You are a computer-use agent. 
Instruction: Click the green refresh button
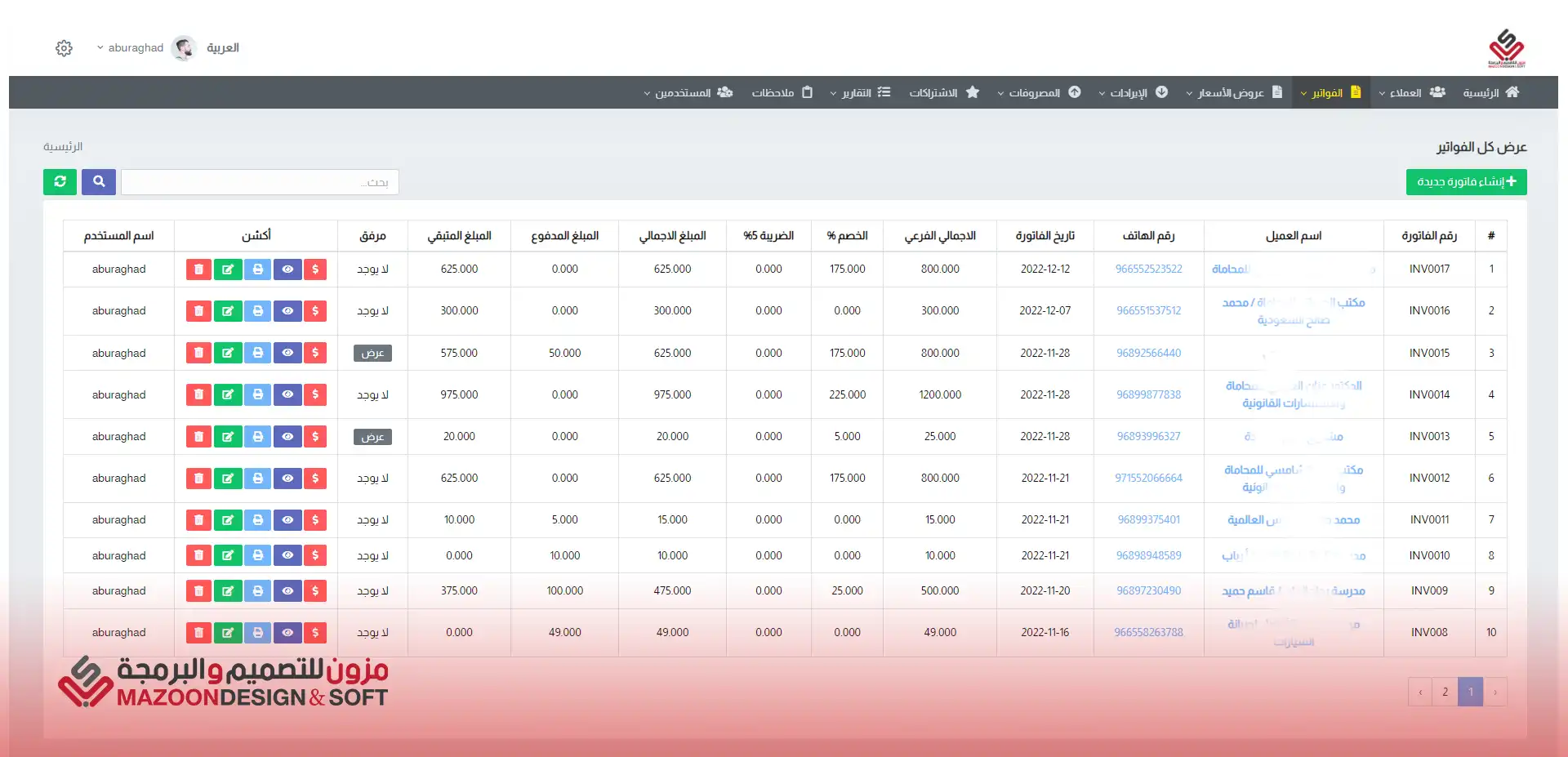[60, 181]
